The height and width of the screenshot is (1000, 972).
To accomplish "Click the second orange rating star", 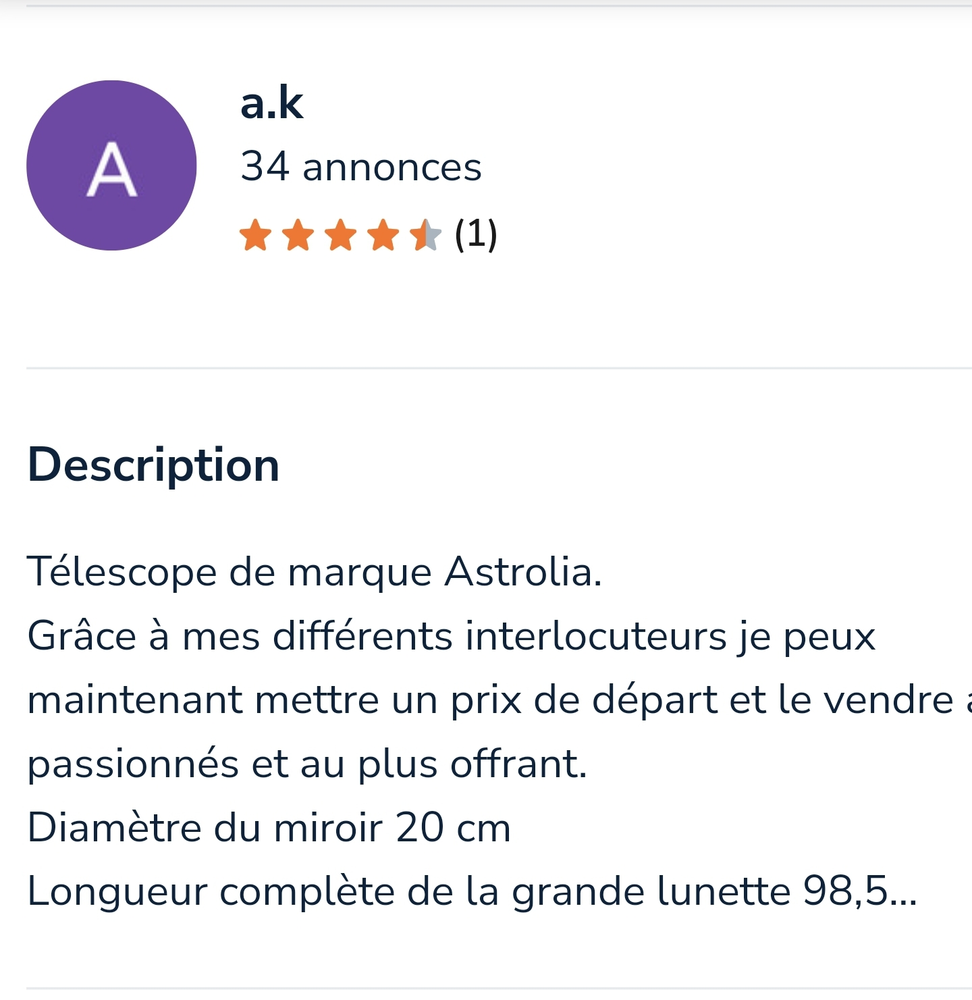I will [298, 236].
